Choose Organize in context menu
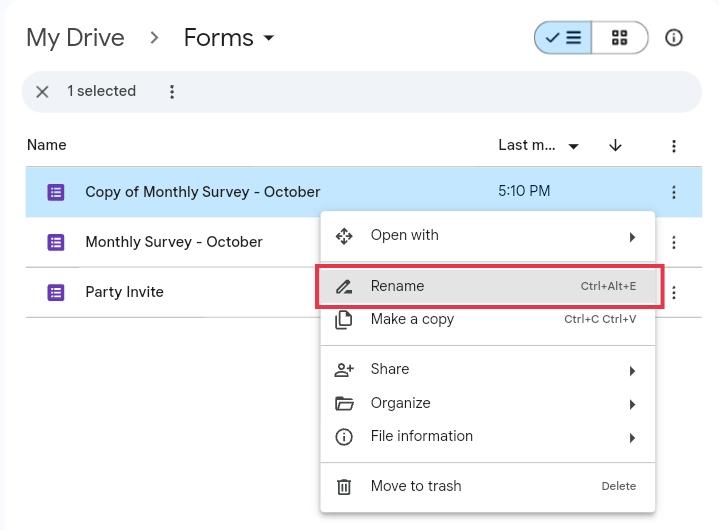Screen dimensions: 719x530 point(487,403)
